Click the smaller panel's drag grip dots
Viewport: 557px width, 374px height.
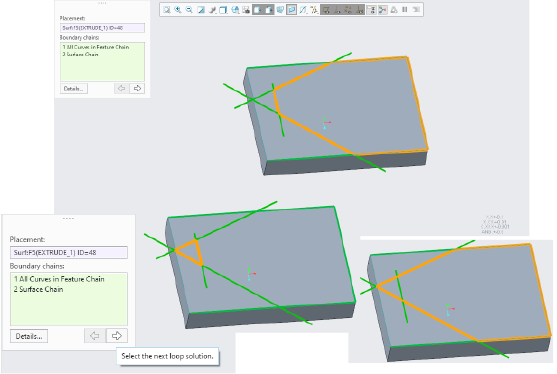102,3
